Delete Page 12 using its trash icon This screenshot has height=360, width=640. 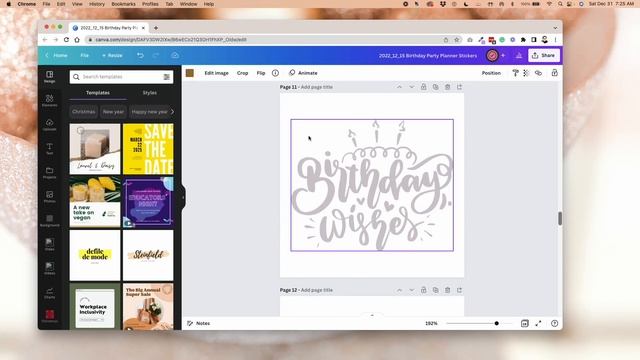click(447, 290)
